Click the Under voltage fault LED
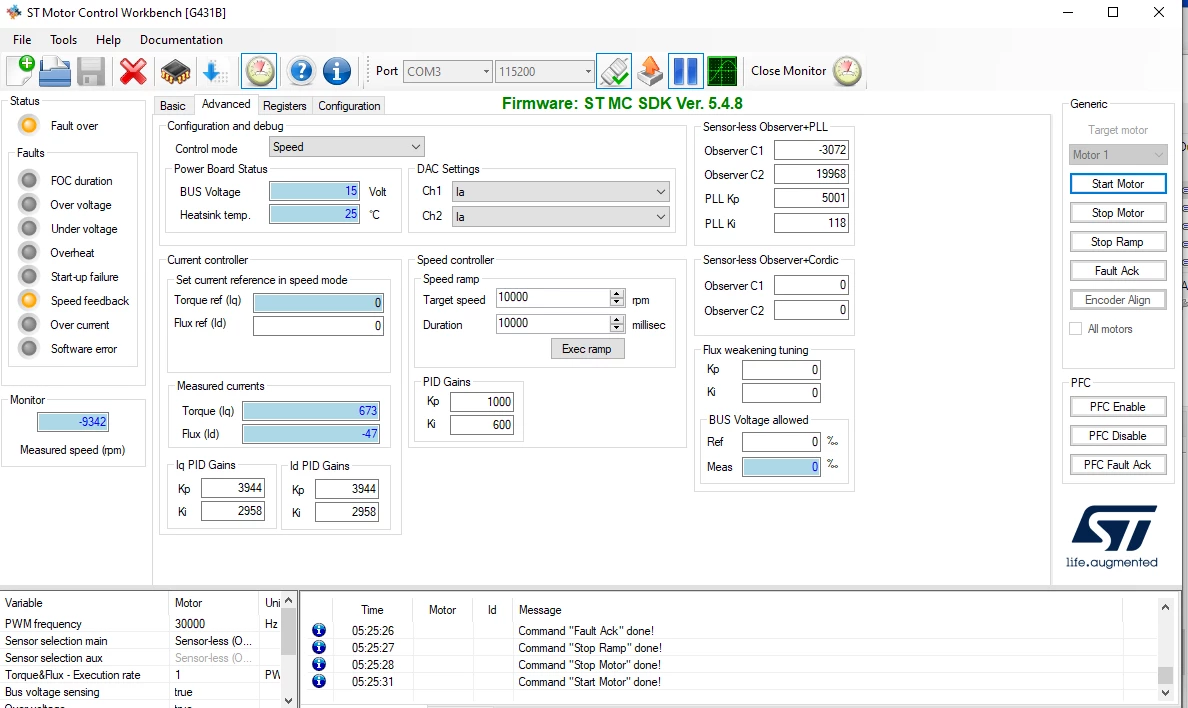 point(29,228)
